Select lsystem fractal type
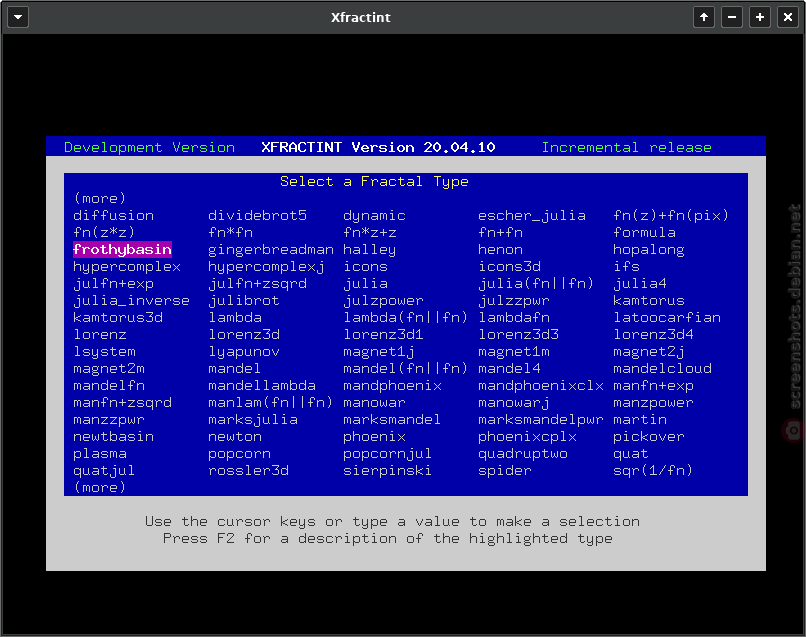This screenshot has height=637, width=806. coord(104,351)
